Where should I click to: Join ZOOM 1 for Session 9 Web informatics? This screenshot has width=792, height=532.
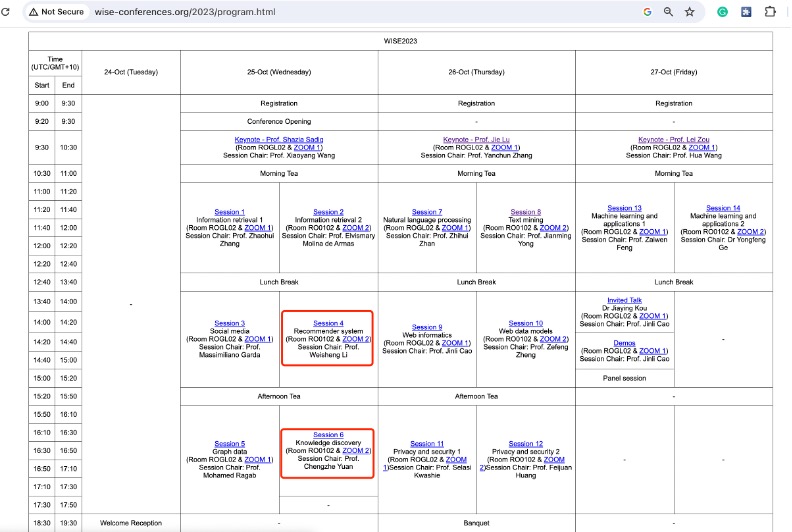tap(455, 343)
